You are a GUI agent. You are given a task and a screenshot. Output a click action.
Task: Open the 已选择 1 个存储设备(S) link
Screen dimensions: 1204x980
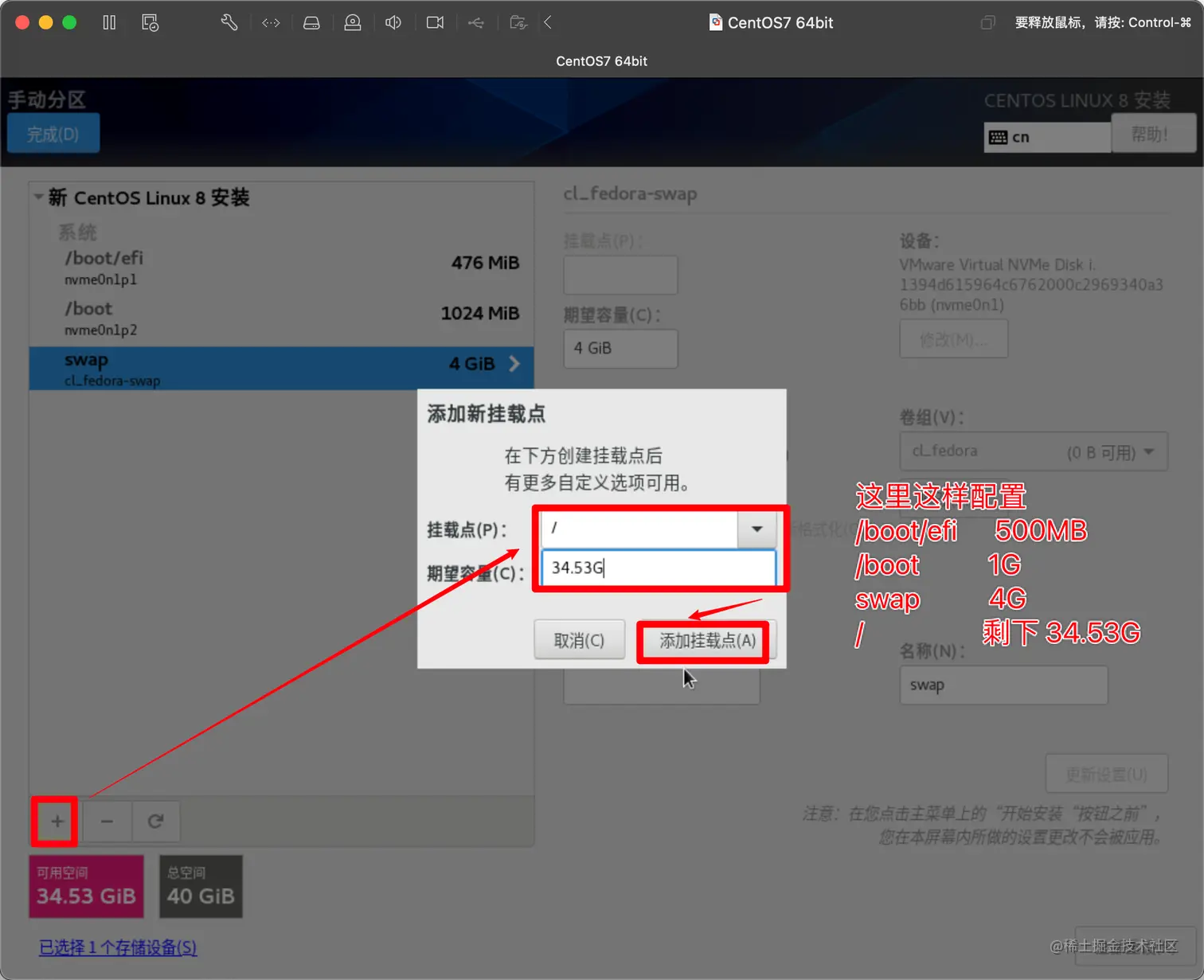point(118,947)
